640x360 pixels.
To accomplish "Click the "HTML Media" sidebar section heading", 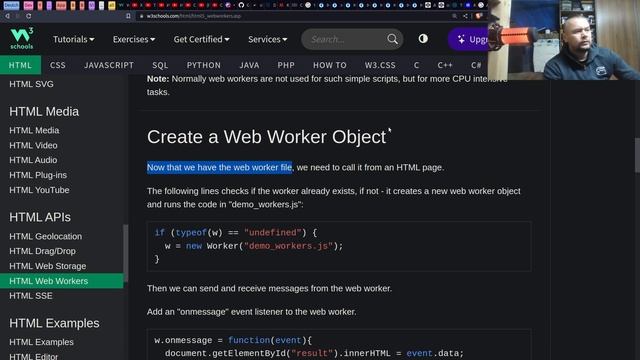I will (44, 111).
